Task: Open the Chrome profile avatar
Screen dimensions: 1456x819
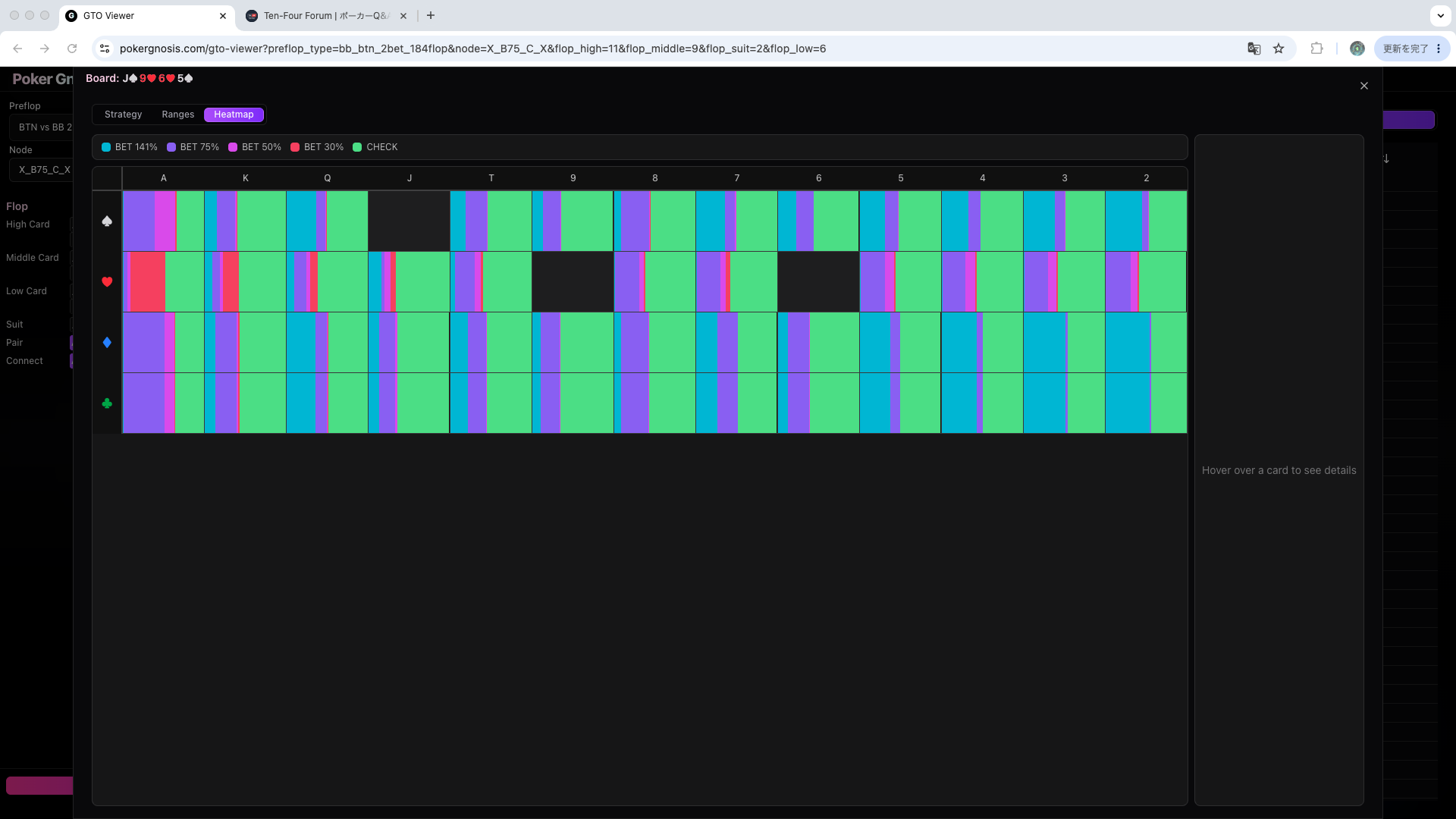Action: pos(1357,49)
